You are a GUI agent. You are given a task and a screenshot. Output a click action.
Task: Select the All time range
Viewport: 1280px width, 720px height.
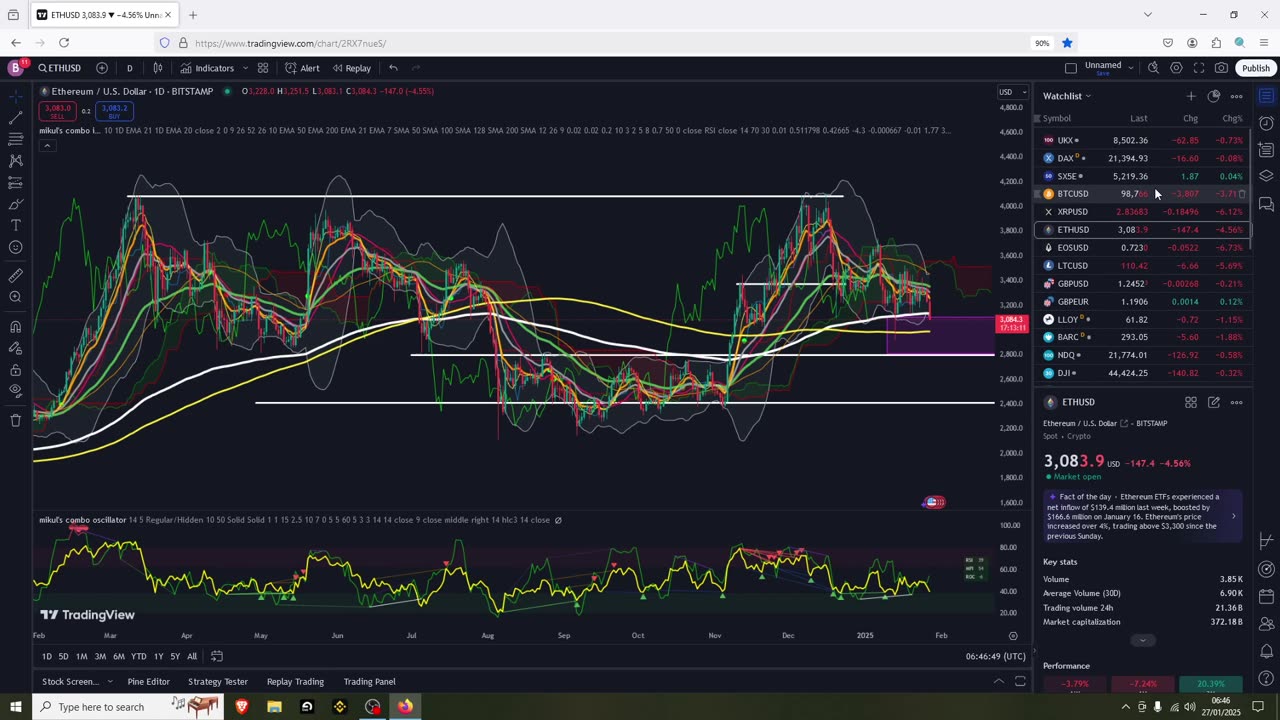click(192, 656)
